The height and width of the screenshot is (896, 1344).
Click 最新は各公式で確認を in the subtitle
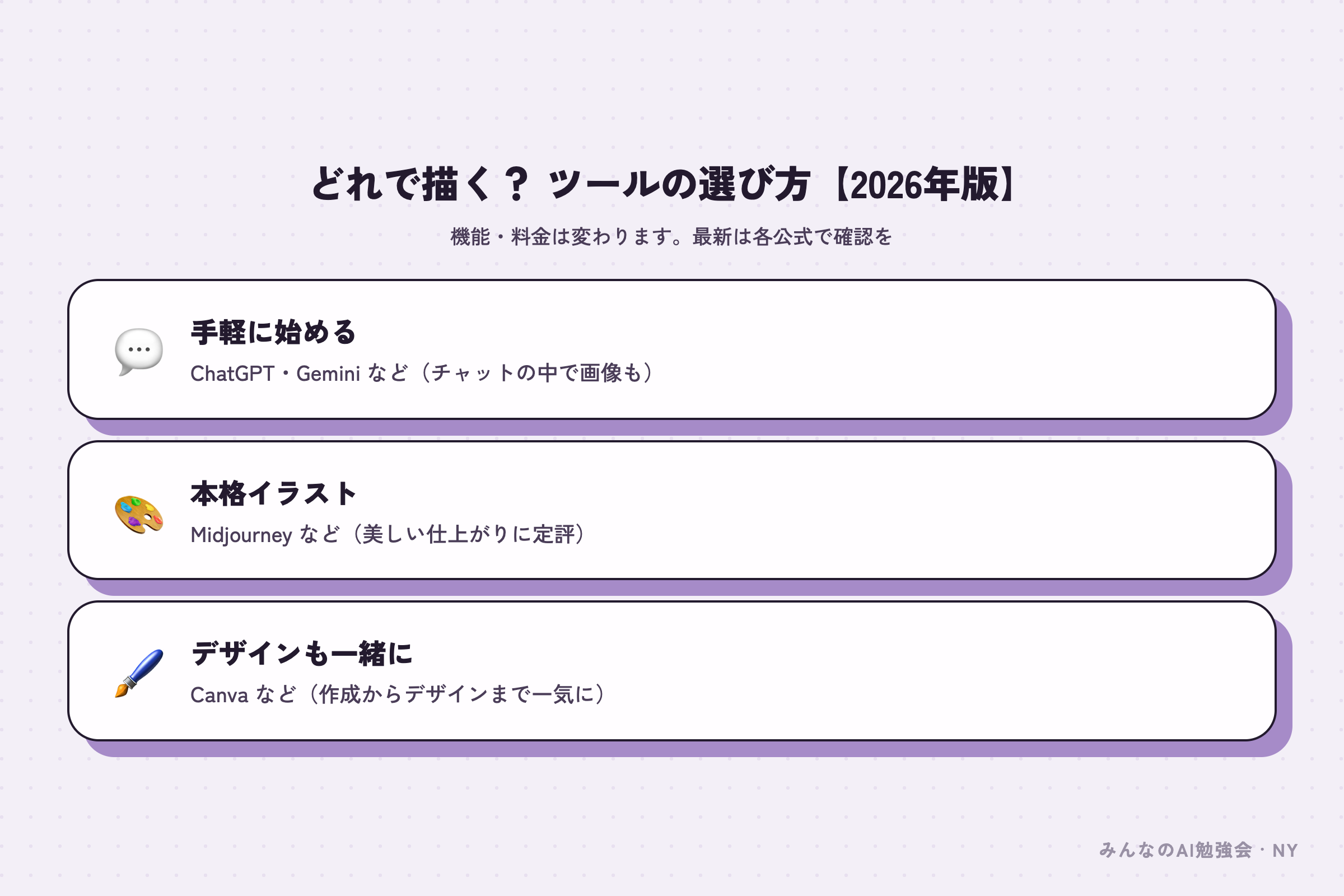point(792,236)
